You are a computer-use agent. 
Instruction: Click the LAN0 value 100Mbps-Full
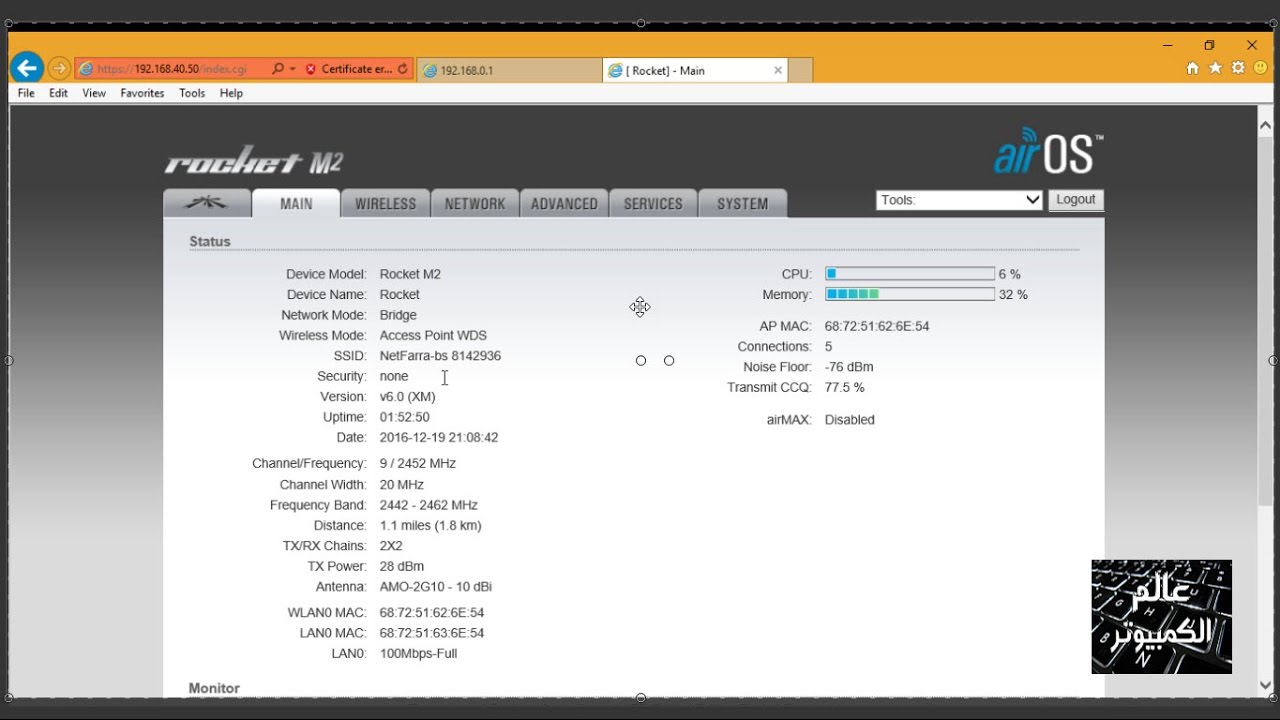pyautogui.click(x=419, y=654)
